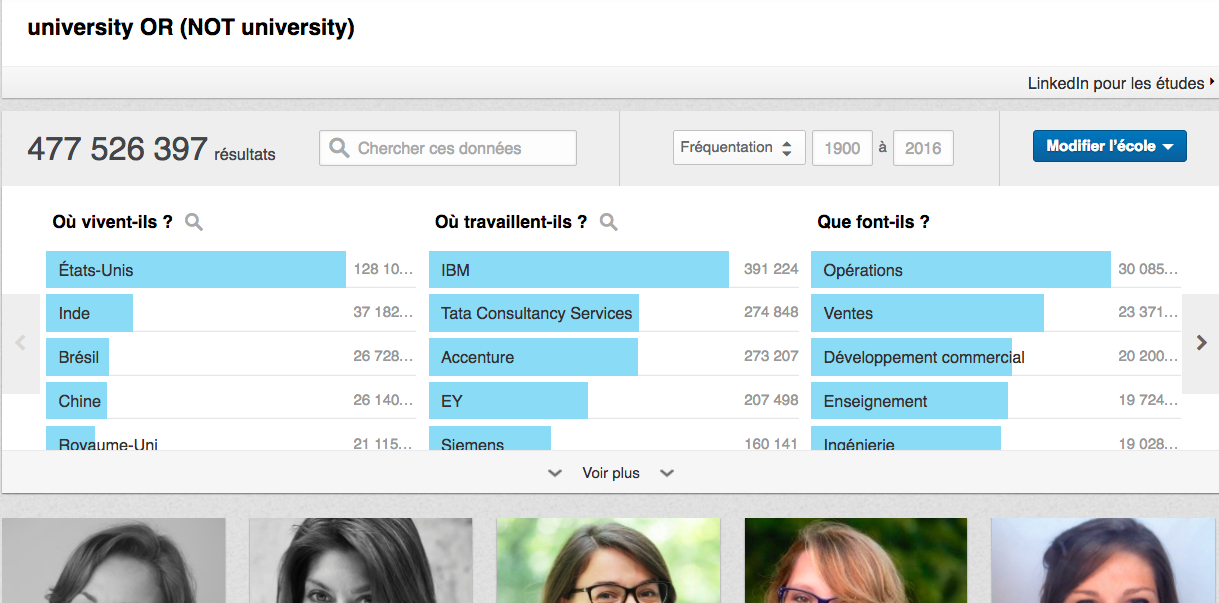Select Tata Consultancy Services bar
The image size is (1219, 603).
coord(536,314)
